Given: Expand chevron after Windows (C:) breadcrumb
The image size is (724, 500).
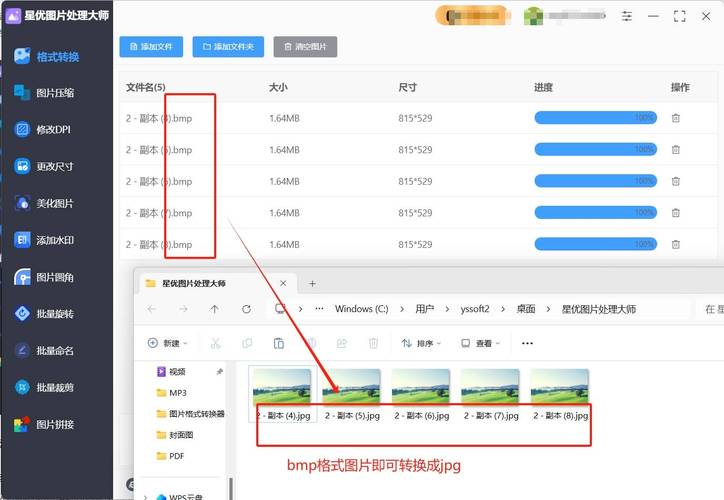Looking at the screenshot, I should pos(402,309).
